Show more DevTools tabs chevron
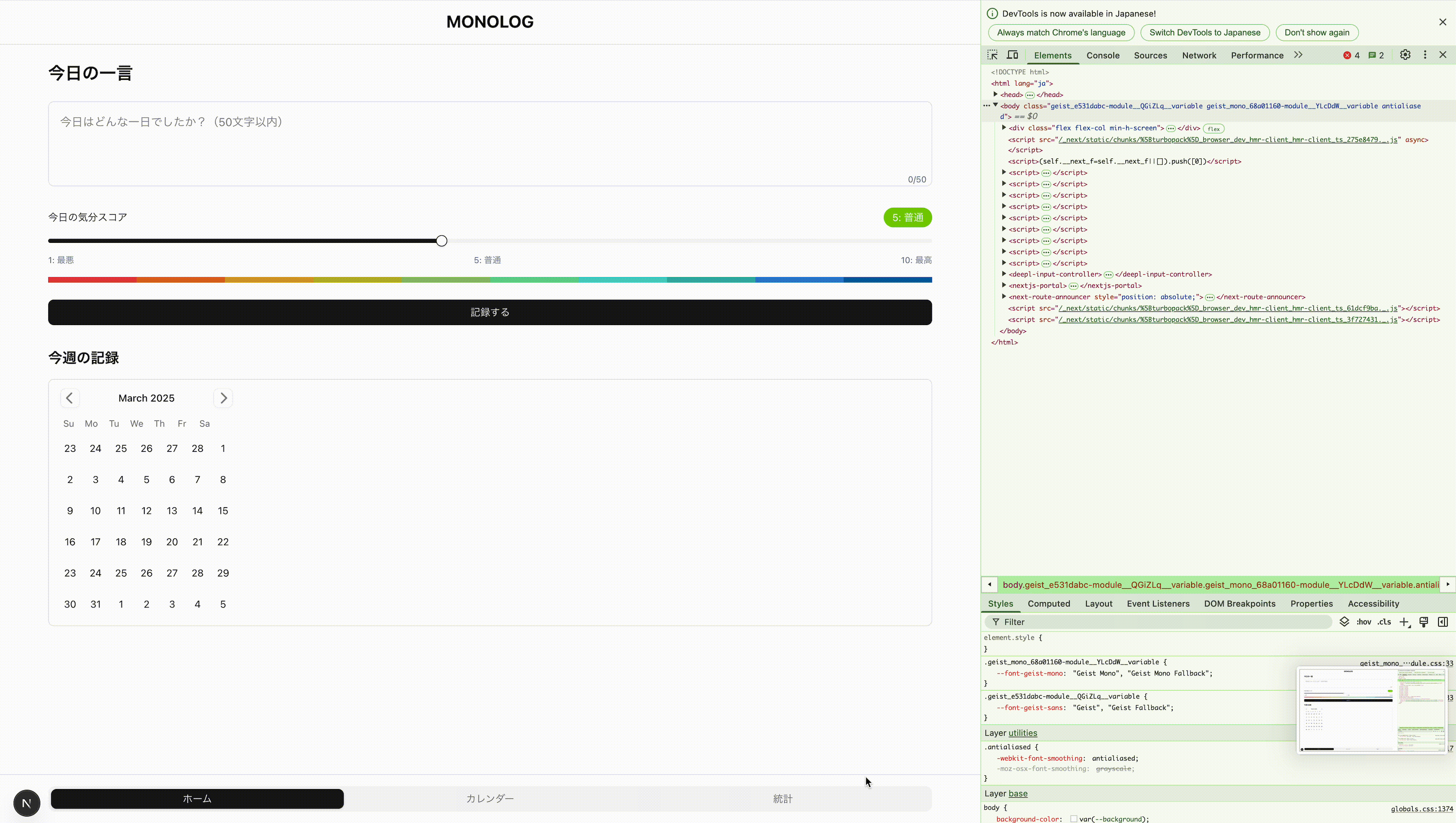1456x823 pixels. (1298, 55)
